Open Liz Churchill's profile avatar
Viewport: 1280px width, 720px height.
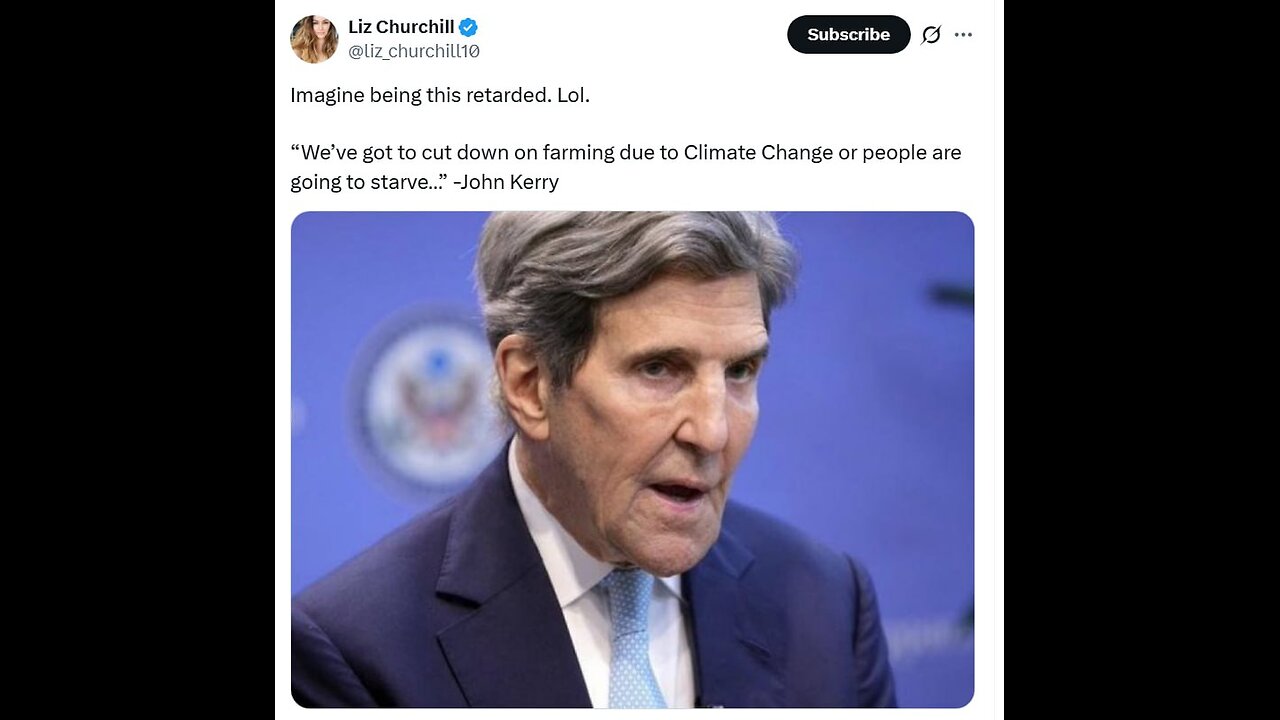pyautogui.click(x=314, y=39)
